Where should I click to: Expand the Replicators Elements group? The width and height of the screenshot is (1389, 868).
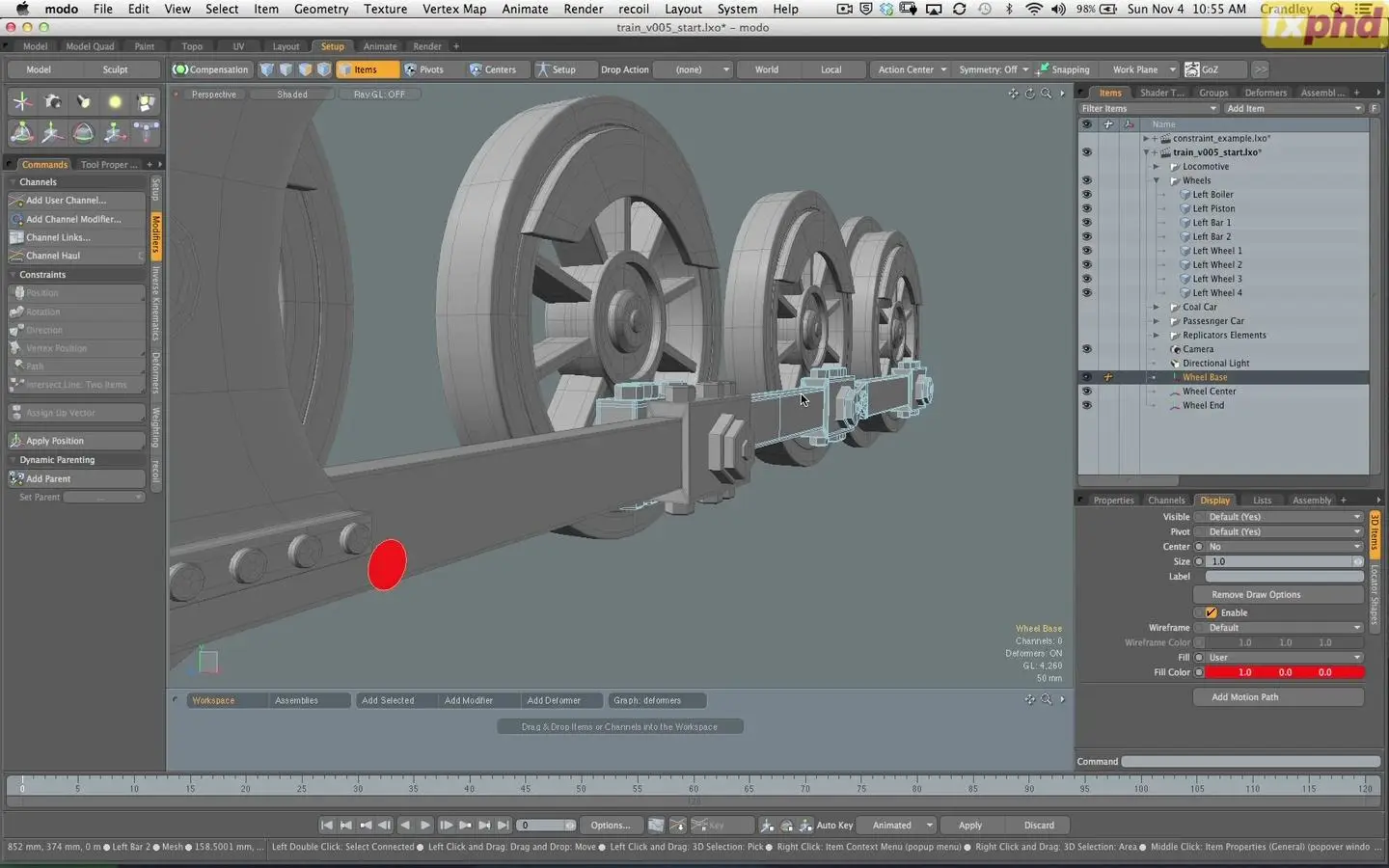[1157, 335]
